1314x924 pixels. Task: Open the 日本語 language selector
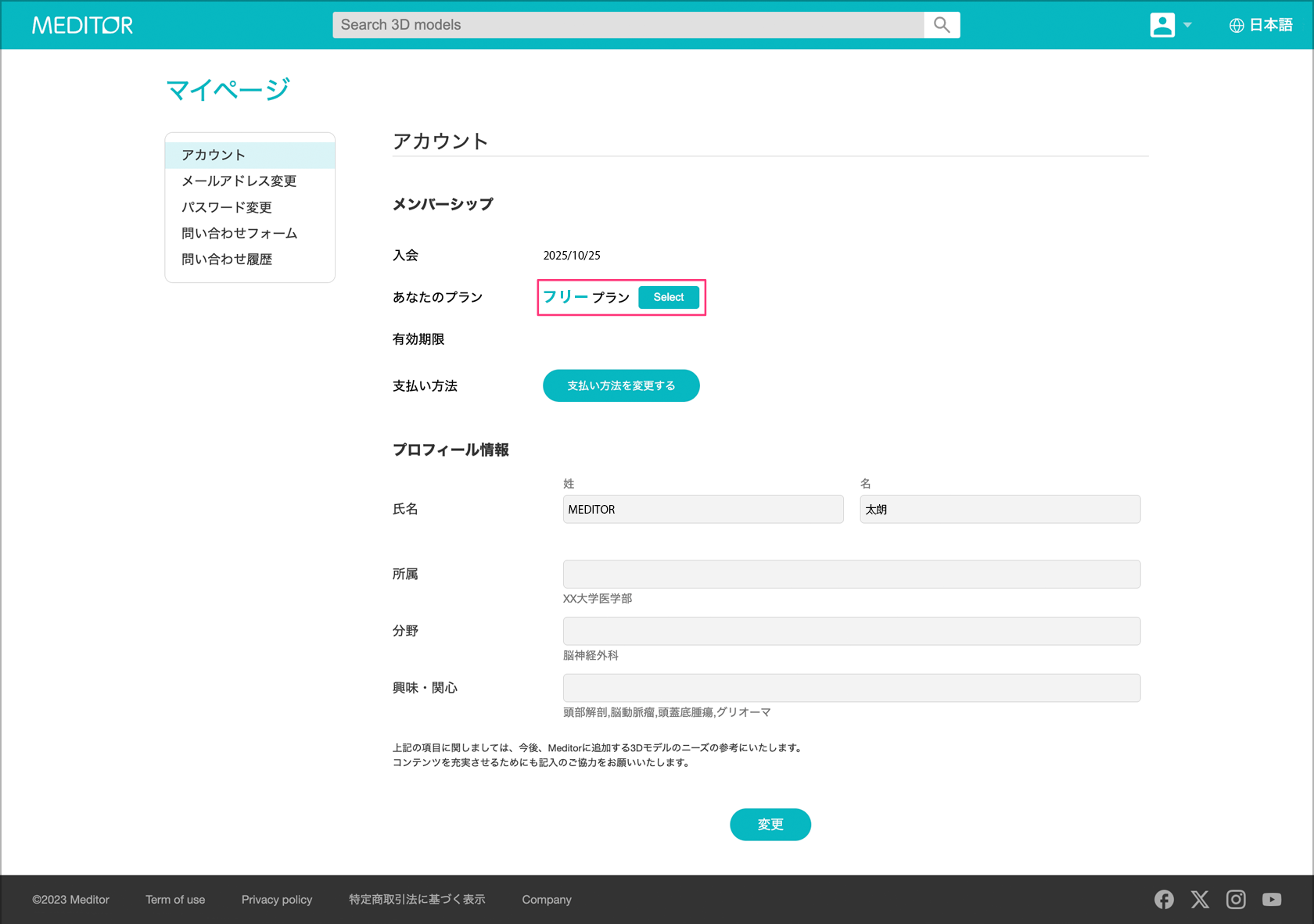click(x=1260, y=25)
